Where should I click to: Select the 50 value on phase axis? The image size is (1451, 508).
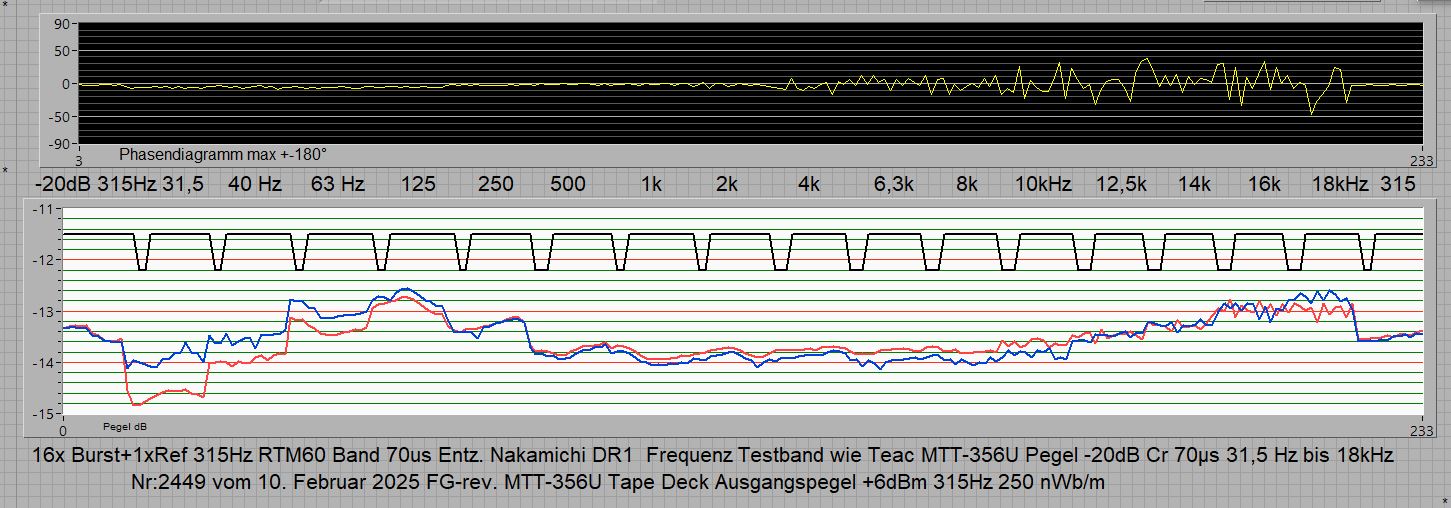[x=60, y=50]
